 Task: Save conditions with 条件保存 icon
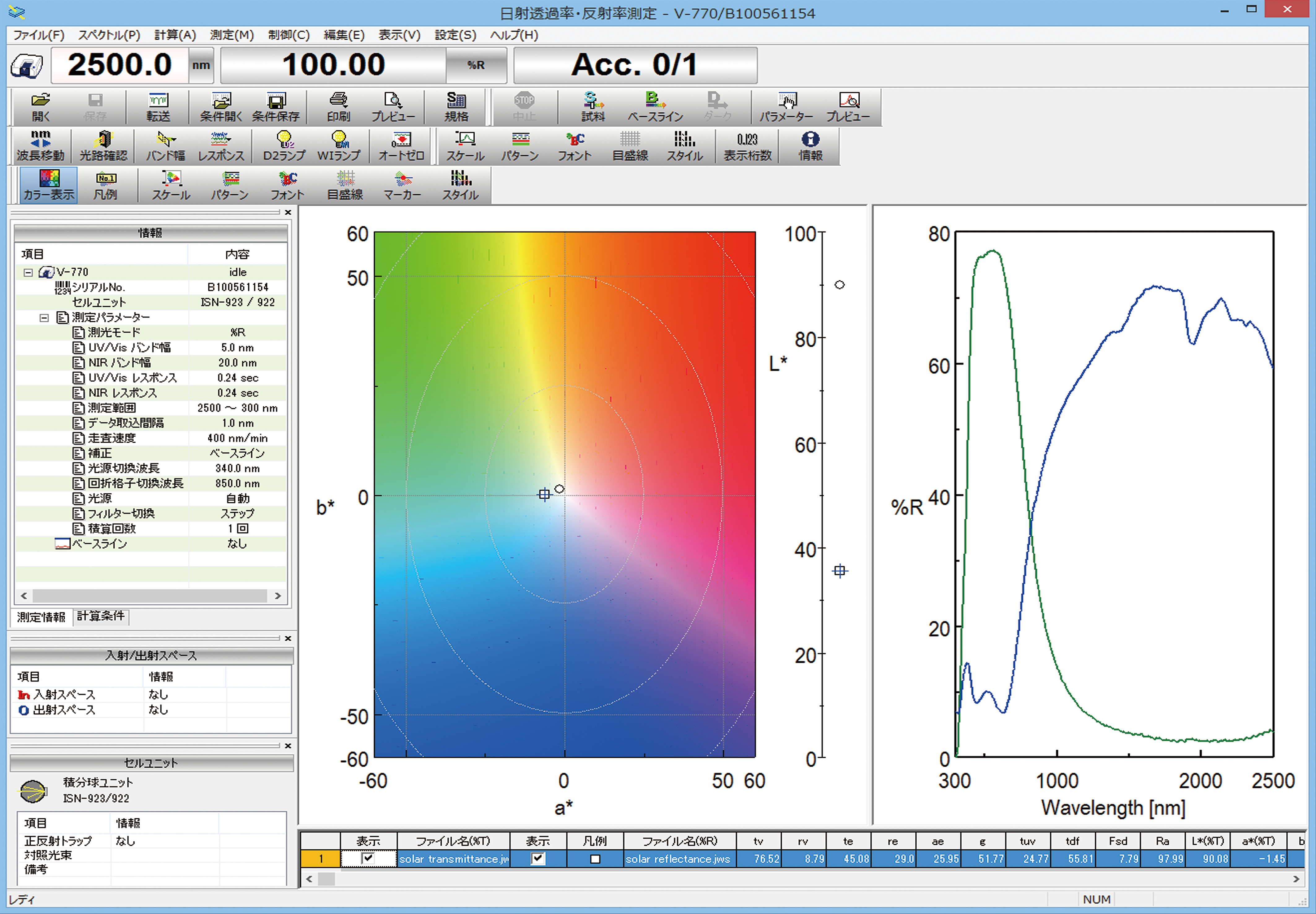click(x=276, y=107)
